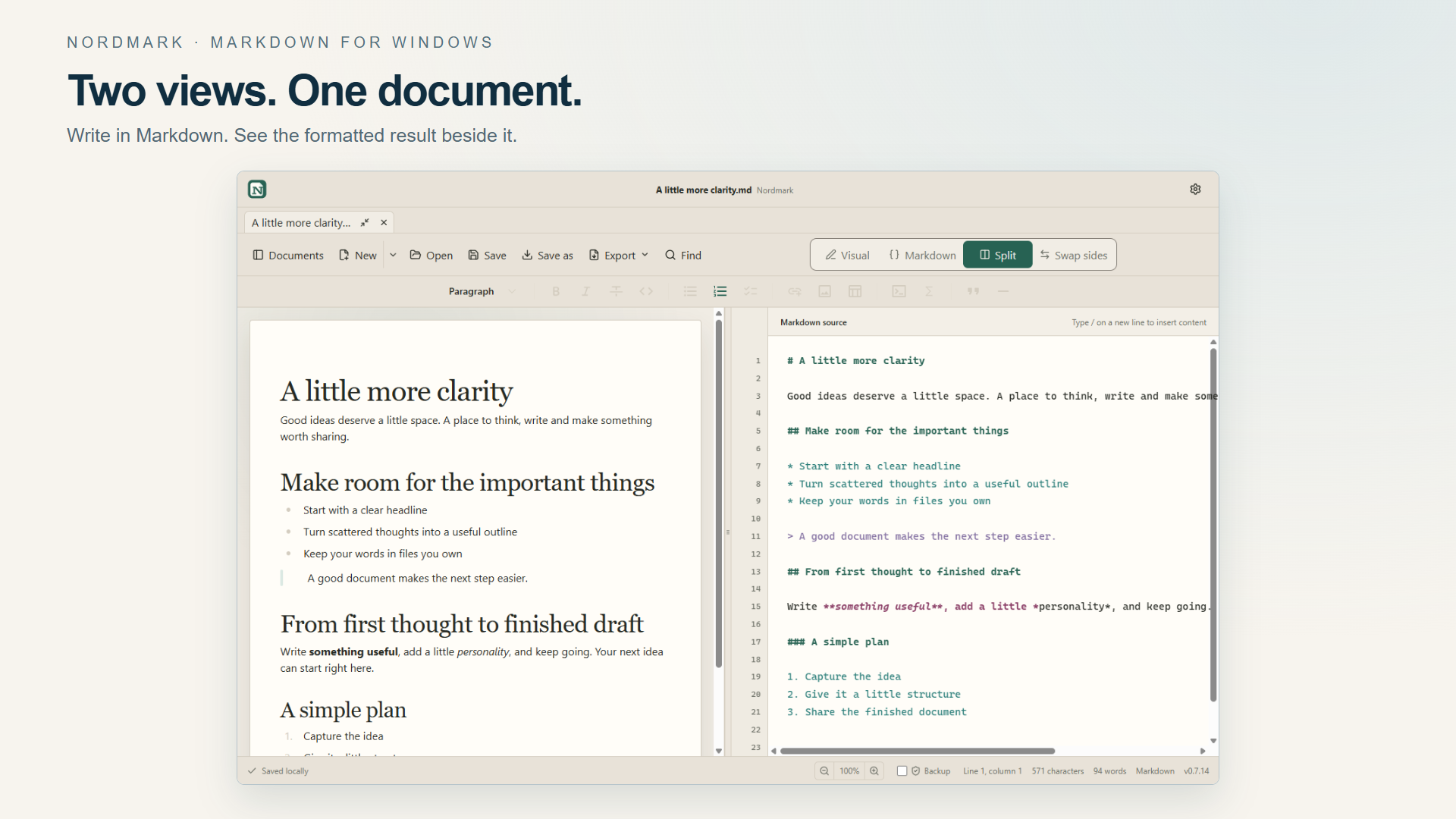
Task: Click the Markdown language status entry
Action: [1155, 771]
